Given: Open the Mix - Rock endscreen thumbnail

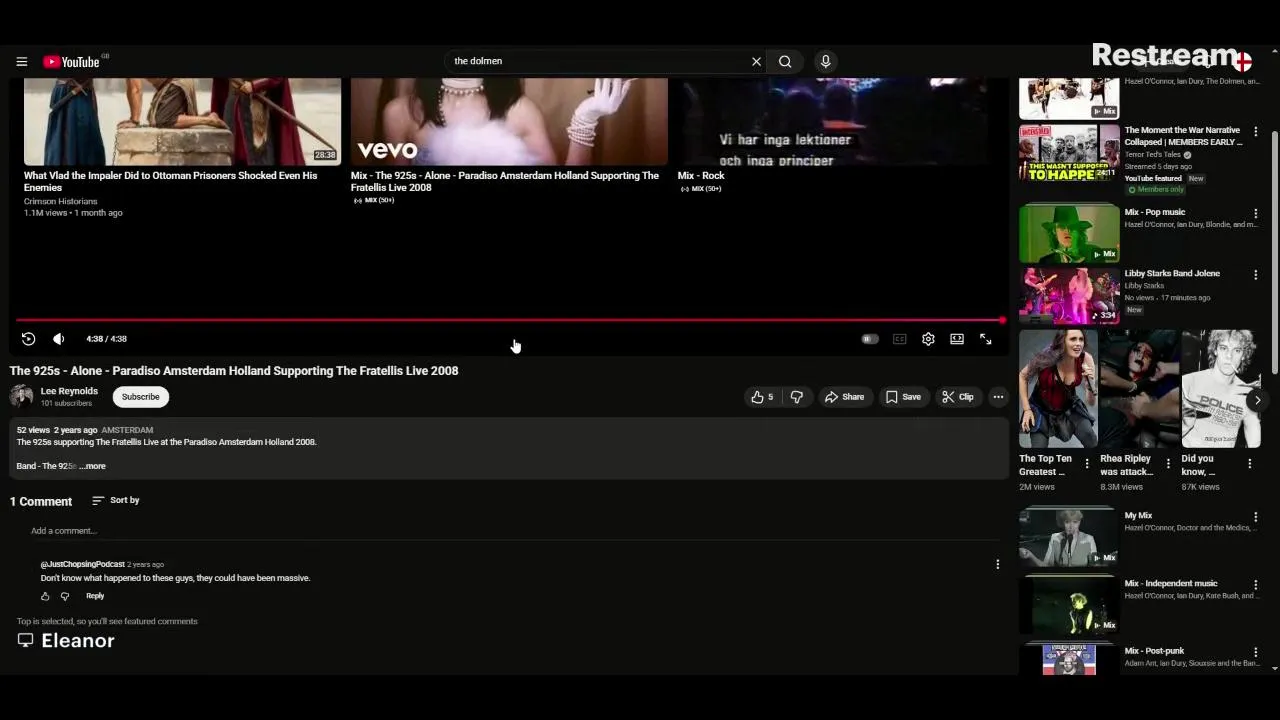Looking at the screenshot, I should (x=836, y=121).
